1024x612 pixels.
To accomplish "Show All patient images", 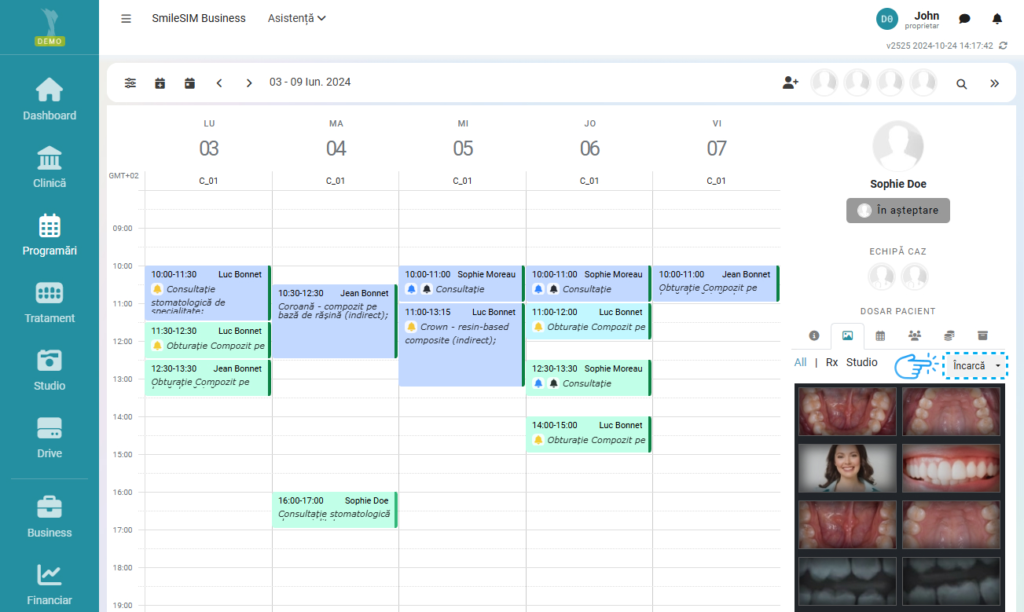I will pos(800,363).
